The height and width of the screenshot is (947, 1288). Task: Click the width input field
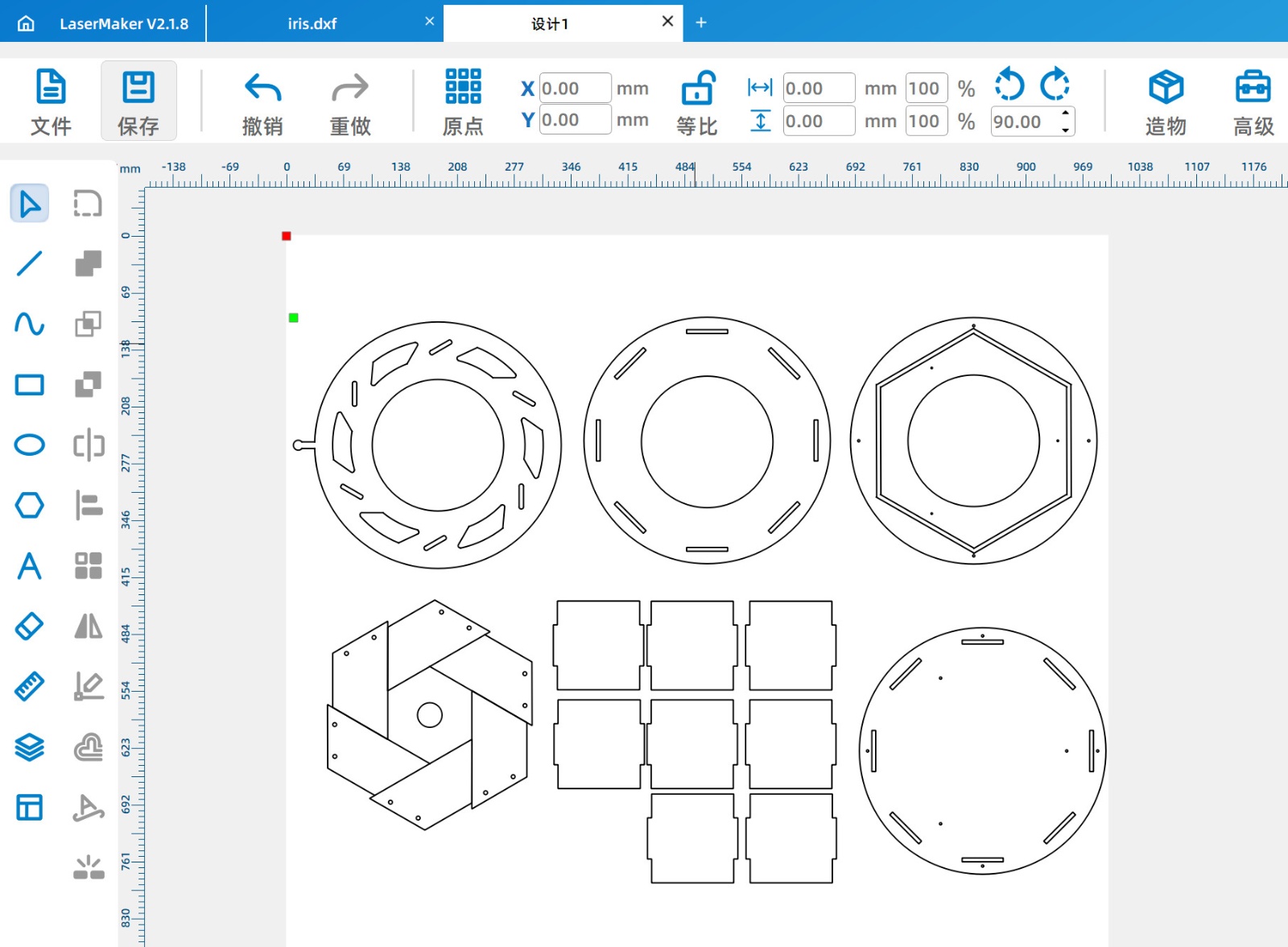click(x=819, y=89)
